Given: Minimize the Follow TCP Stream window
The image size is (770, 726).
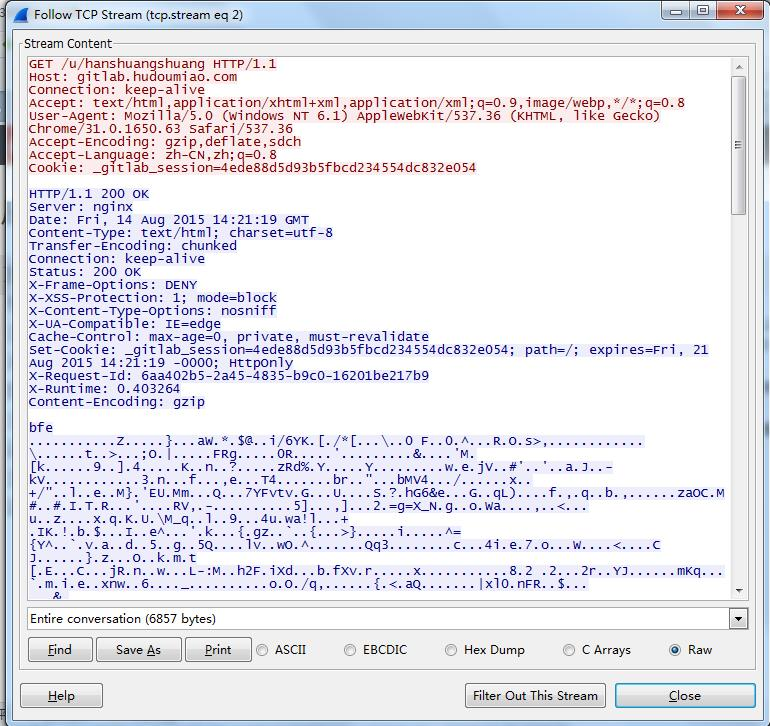Looking at the screenshot, I should coord(676,11).
